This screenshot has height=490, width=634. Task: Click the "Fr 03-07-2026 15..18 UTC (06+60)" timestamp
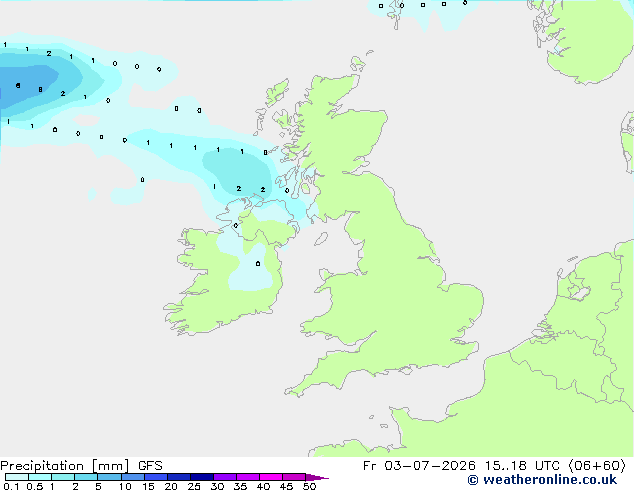tap(494, 466)
